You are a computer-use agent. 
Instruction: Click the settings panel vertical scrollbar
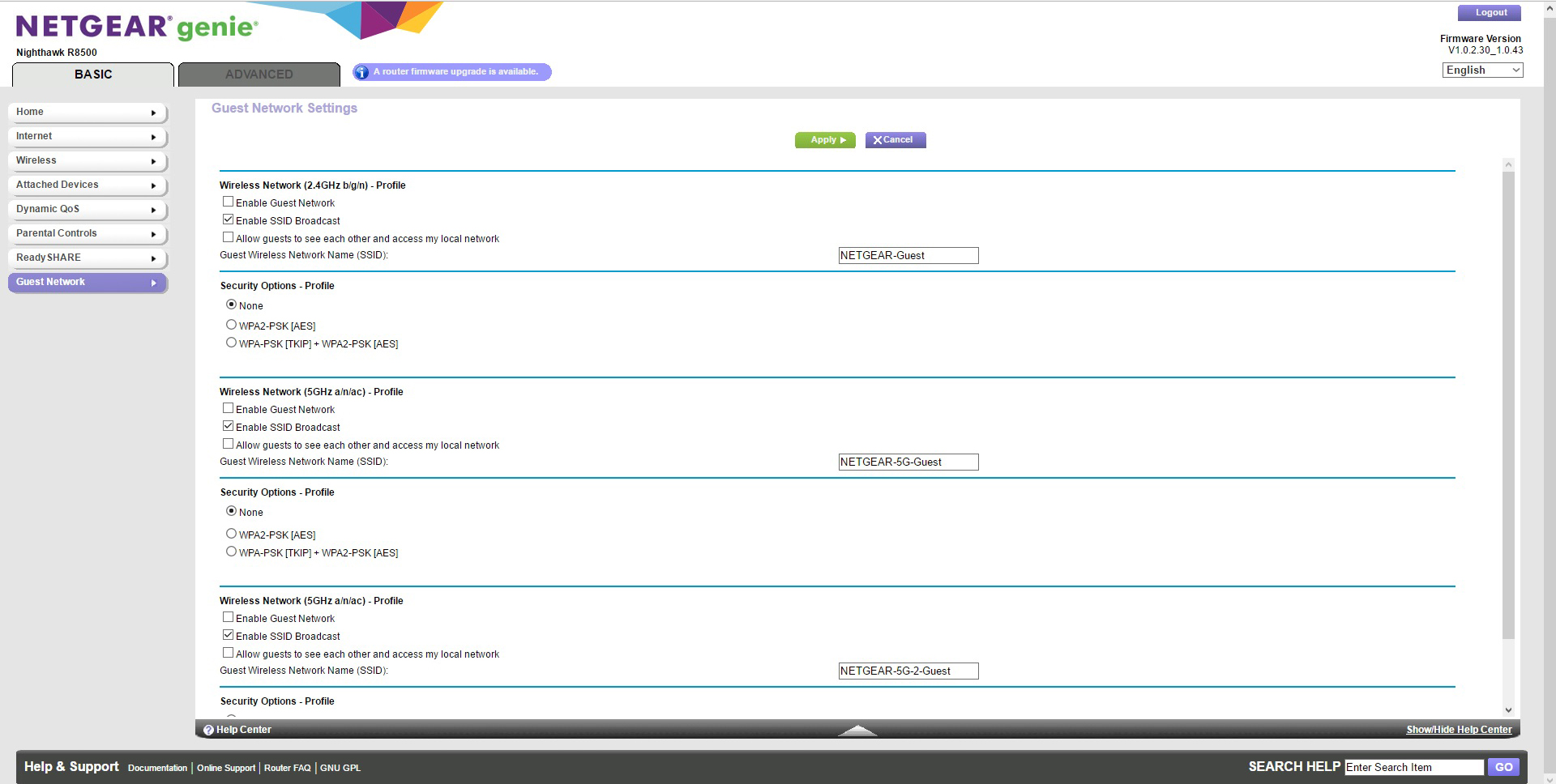(x=1508, y=405)
